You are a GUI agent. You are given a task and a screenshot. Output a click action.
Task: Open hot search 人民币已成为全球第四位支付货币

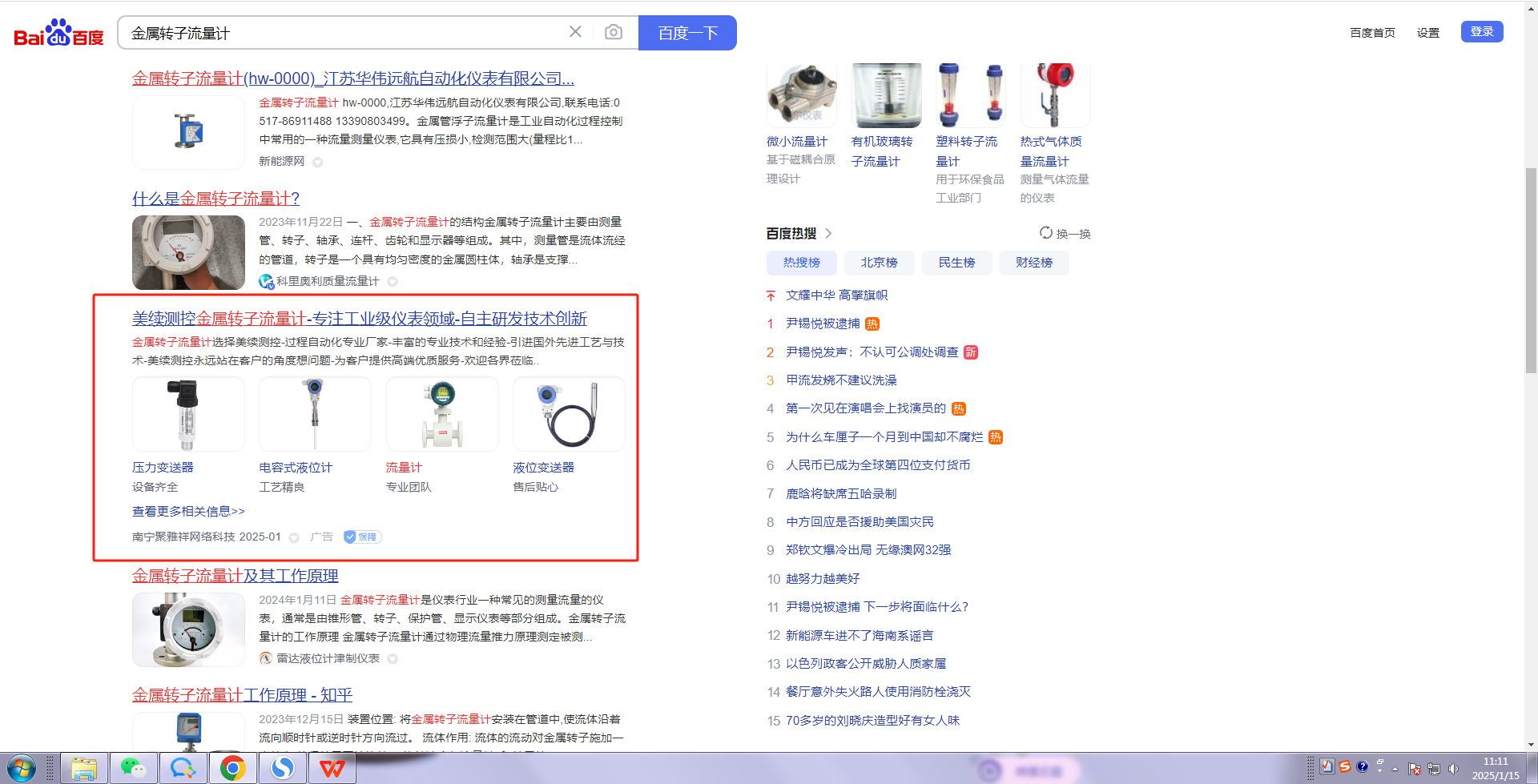coord(878,465)
